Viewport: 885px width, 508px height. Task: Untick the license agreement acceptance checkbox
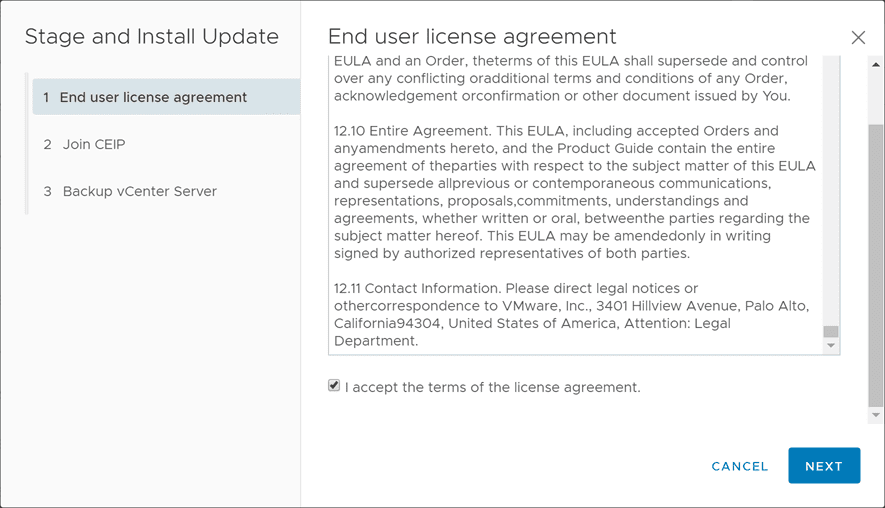(334, 386)
